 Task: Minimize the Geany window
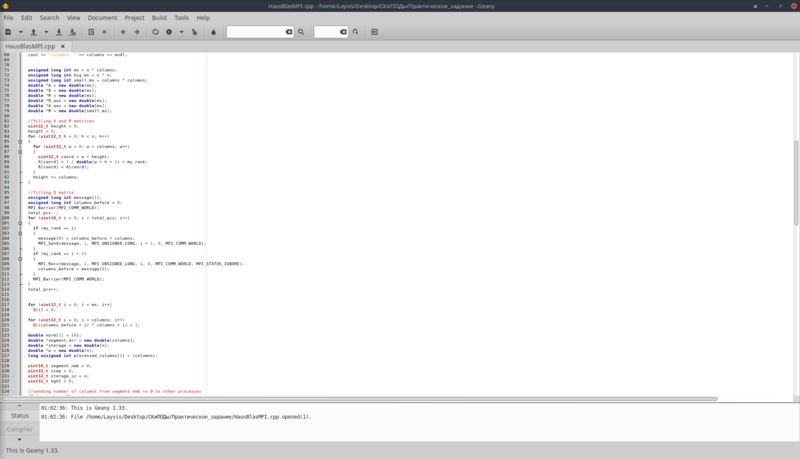pyautogui.click(x=767, y=6)
